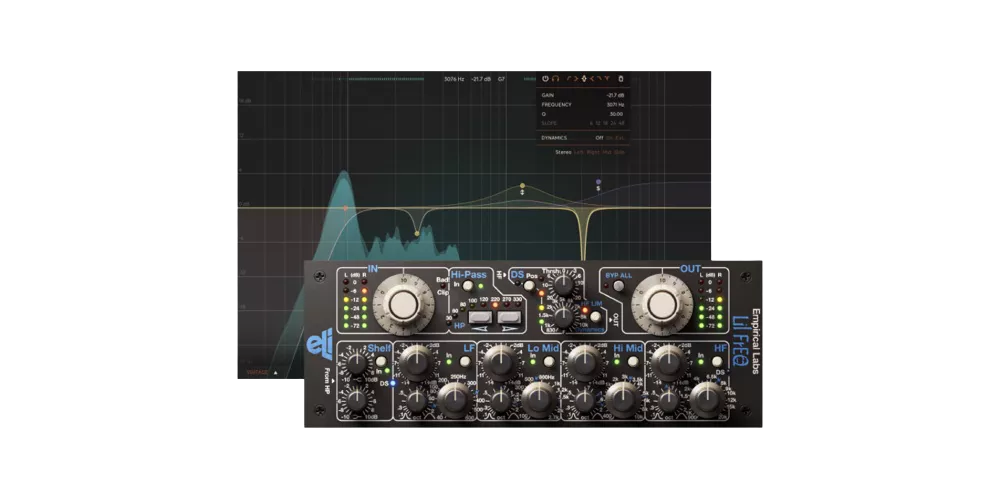Click the Lo Mid frequency knob
The image size is (1000, 500).
point(539,400)
